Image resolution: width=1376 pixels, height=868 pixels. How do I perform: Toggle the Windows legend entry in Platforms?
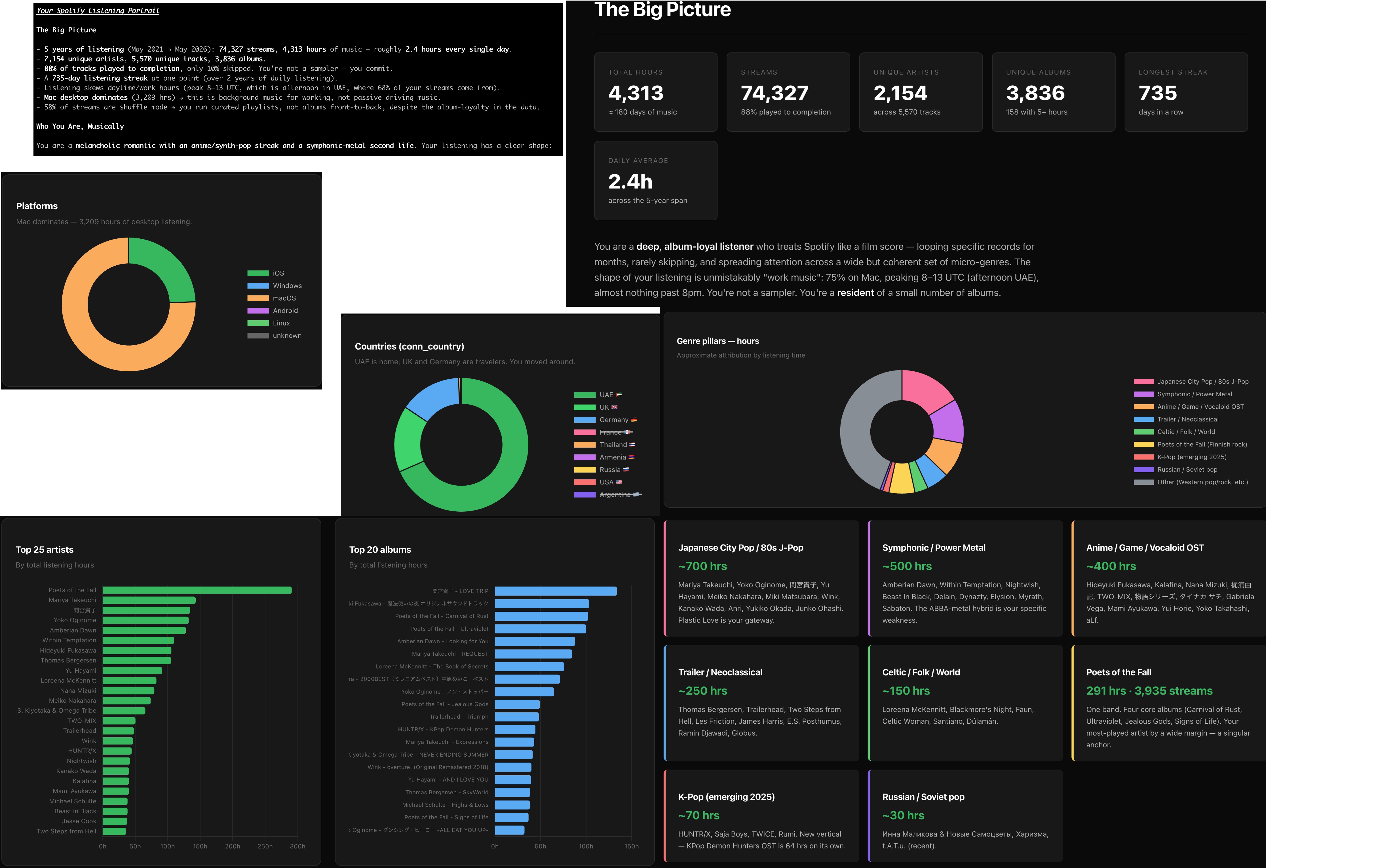coord(274,285)
